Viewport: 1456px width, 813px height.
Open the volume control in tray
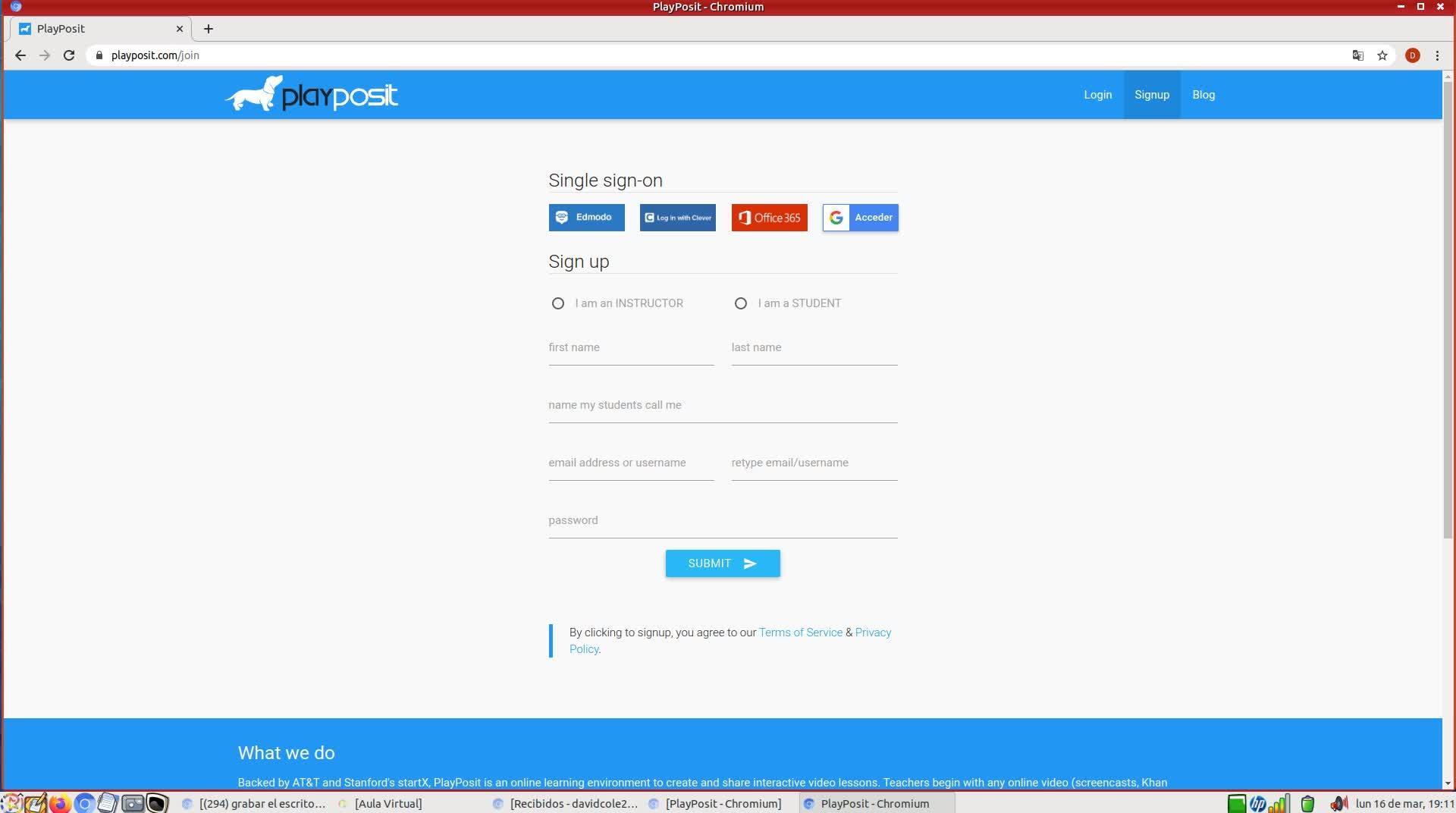pyautogui.click(x=1339, y=804)
